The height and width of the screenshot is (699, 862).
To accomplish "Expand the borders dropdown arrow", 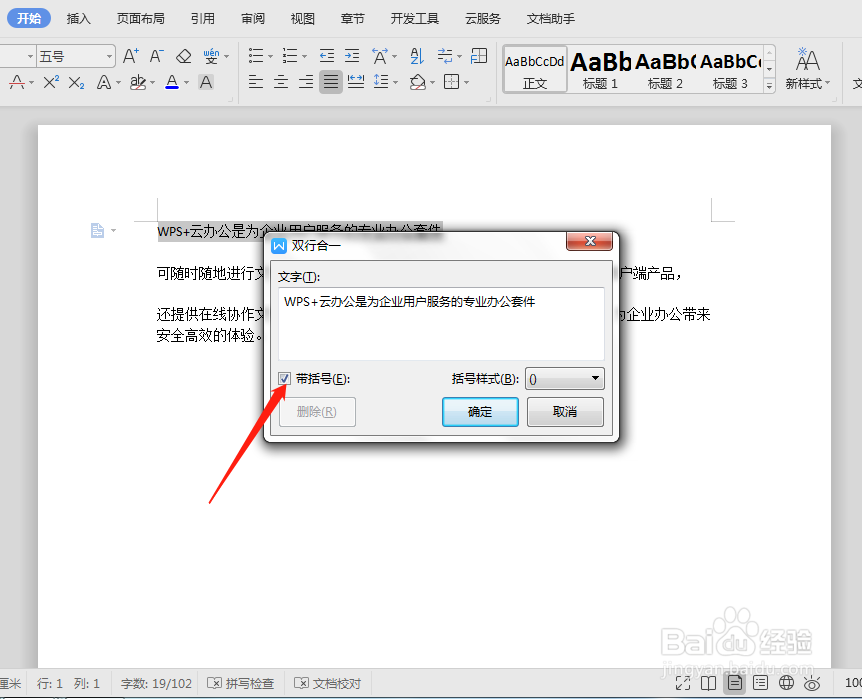I will [466, 83].
